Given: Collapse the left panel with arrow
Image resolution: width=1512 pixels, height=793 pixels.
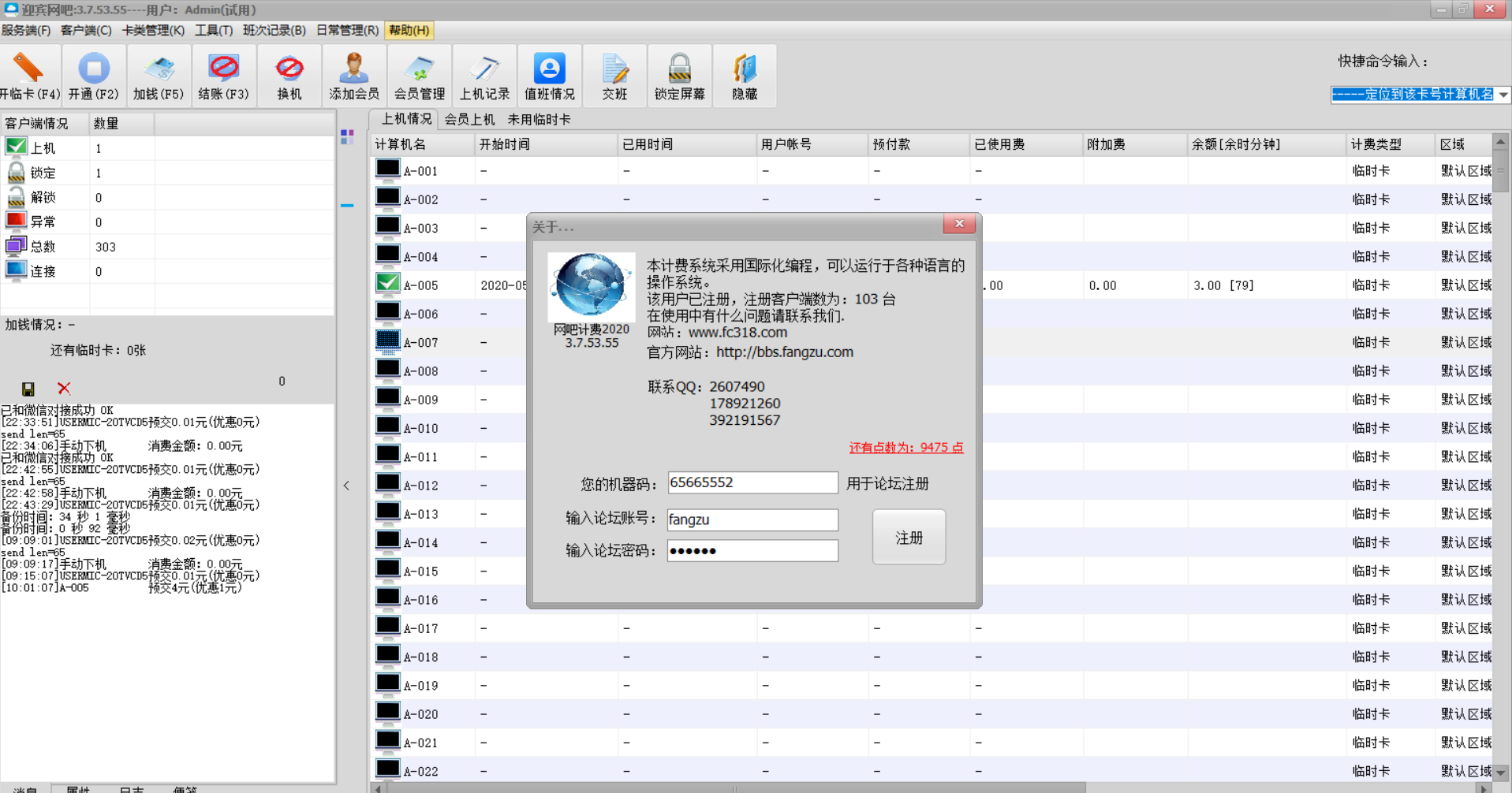Looking at the screenshot, I should (346, 486).
